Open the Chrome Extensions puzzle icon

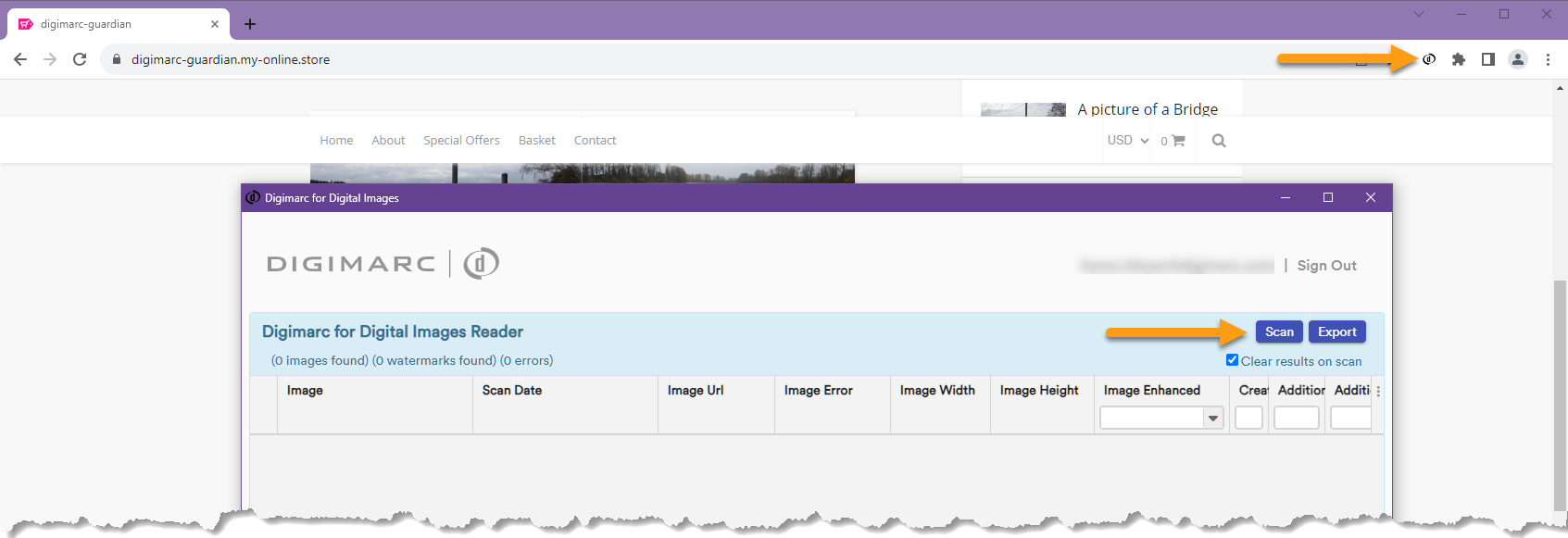(x=1459, y=59)
